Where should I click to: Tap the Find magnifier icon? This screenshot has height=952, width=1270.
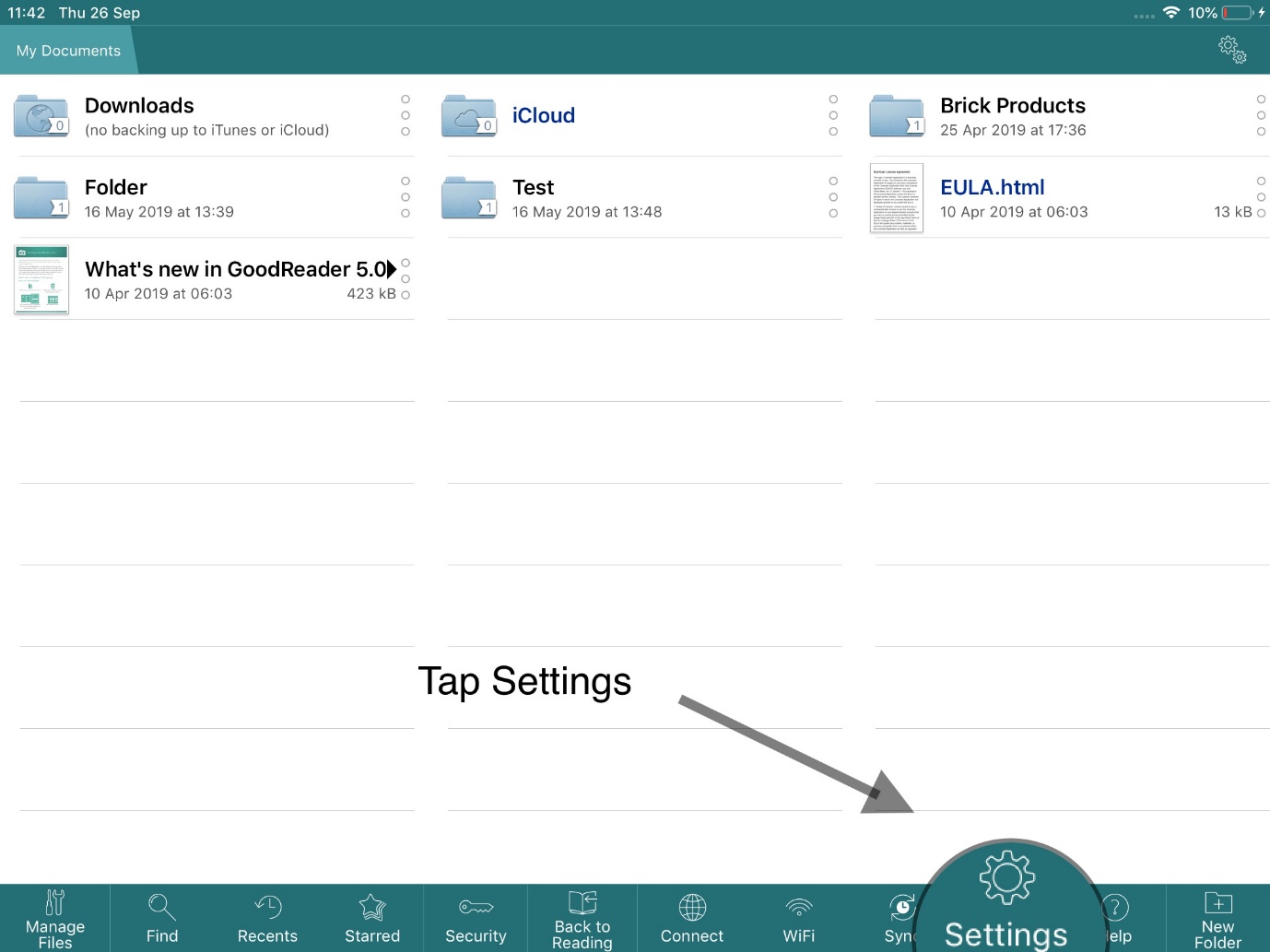(x=162, y=908)
